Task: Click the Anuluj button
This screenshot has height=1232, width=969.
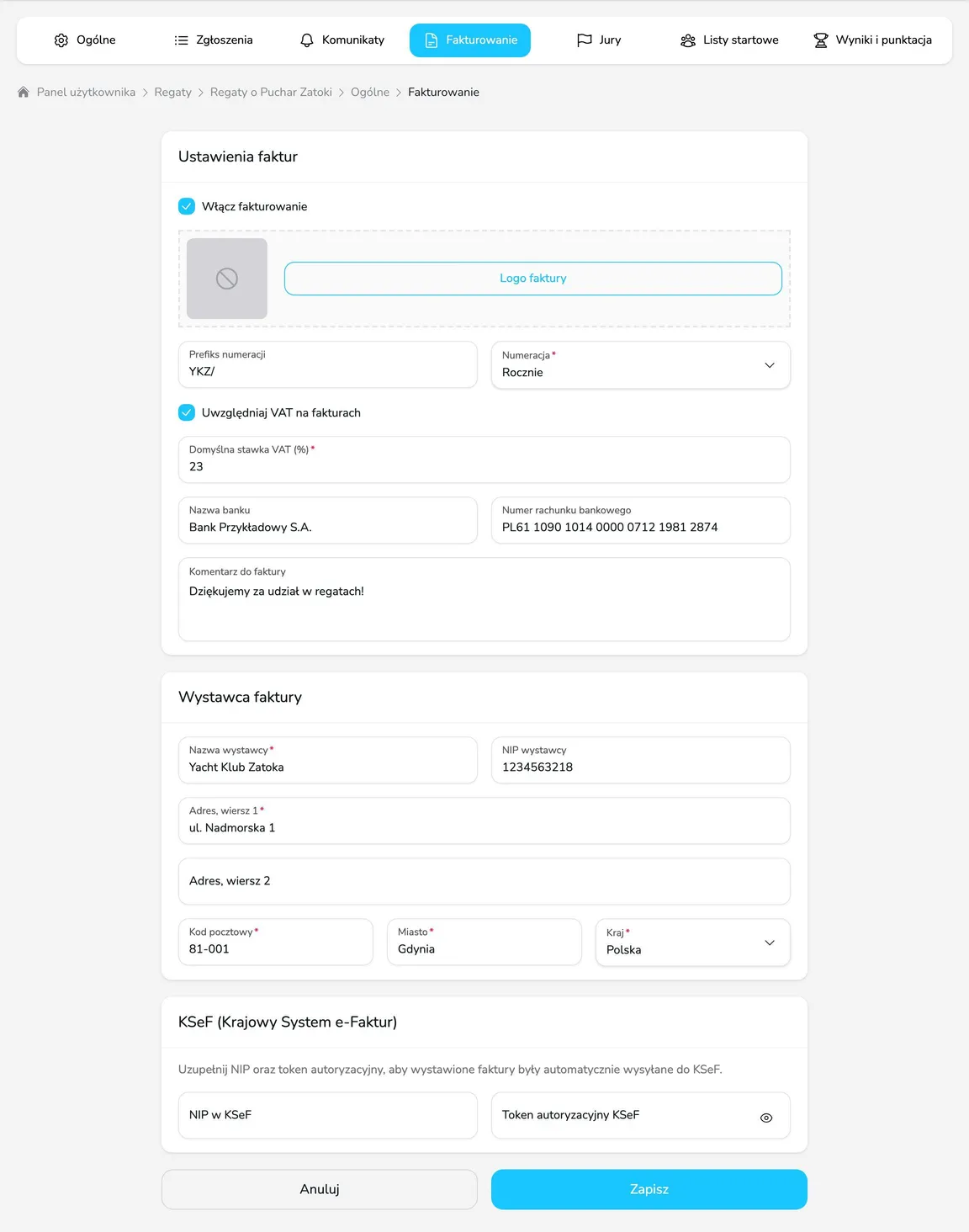Action: 320,1189
